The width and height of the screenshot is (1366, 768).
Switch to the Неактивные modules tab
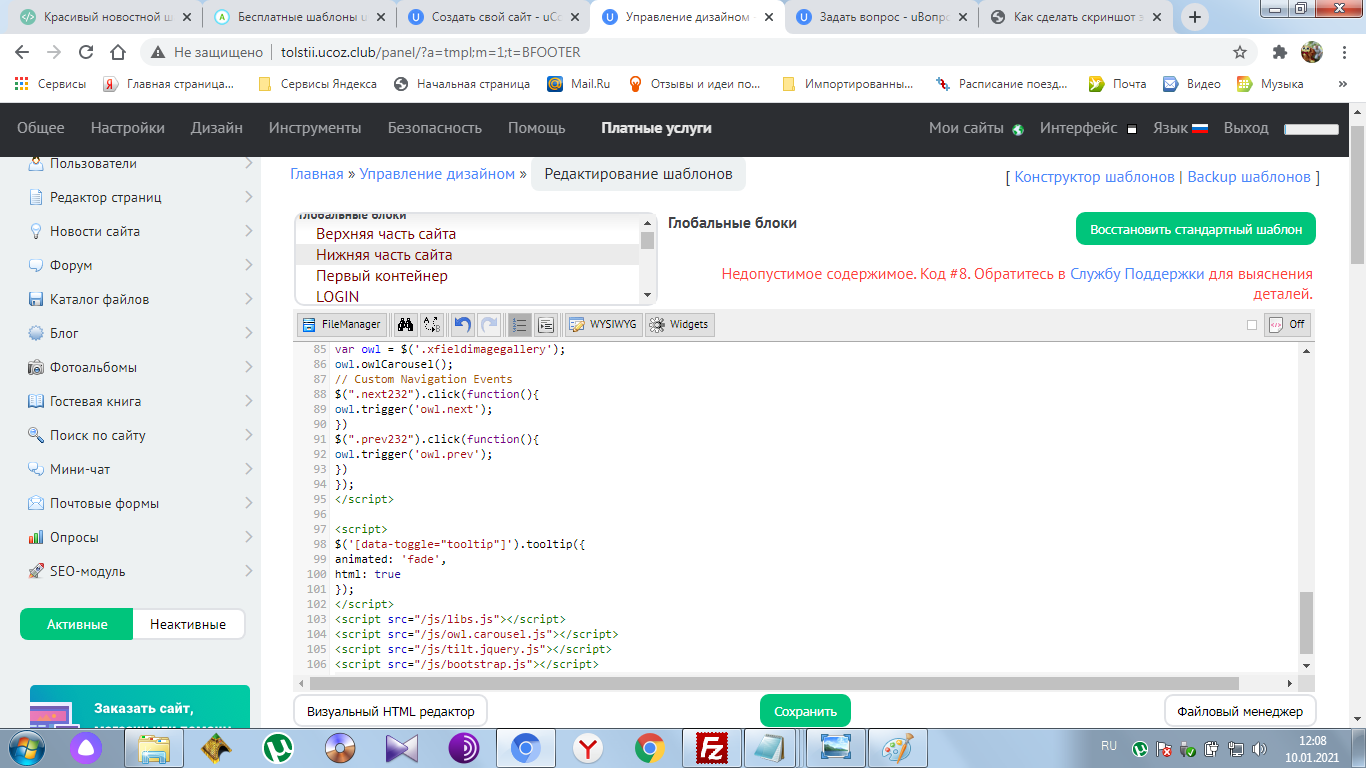(188, 624)
